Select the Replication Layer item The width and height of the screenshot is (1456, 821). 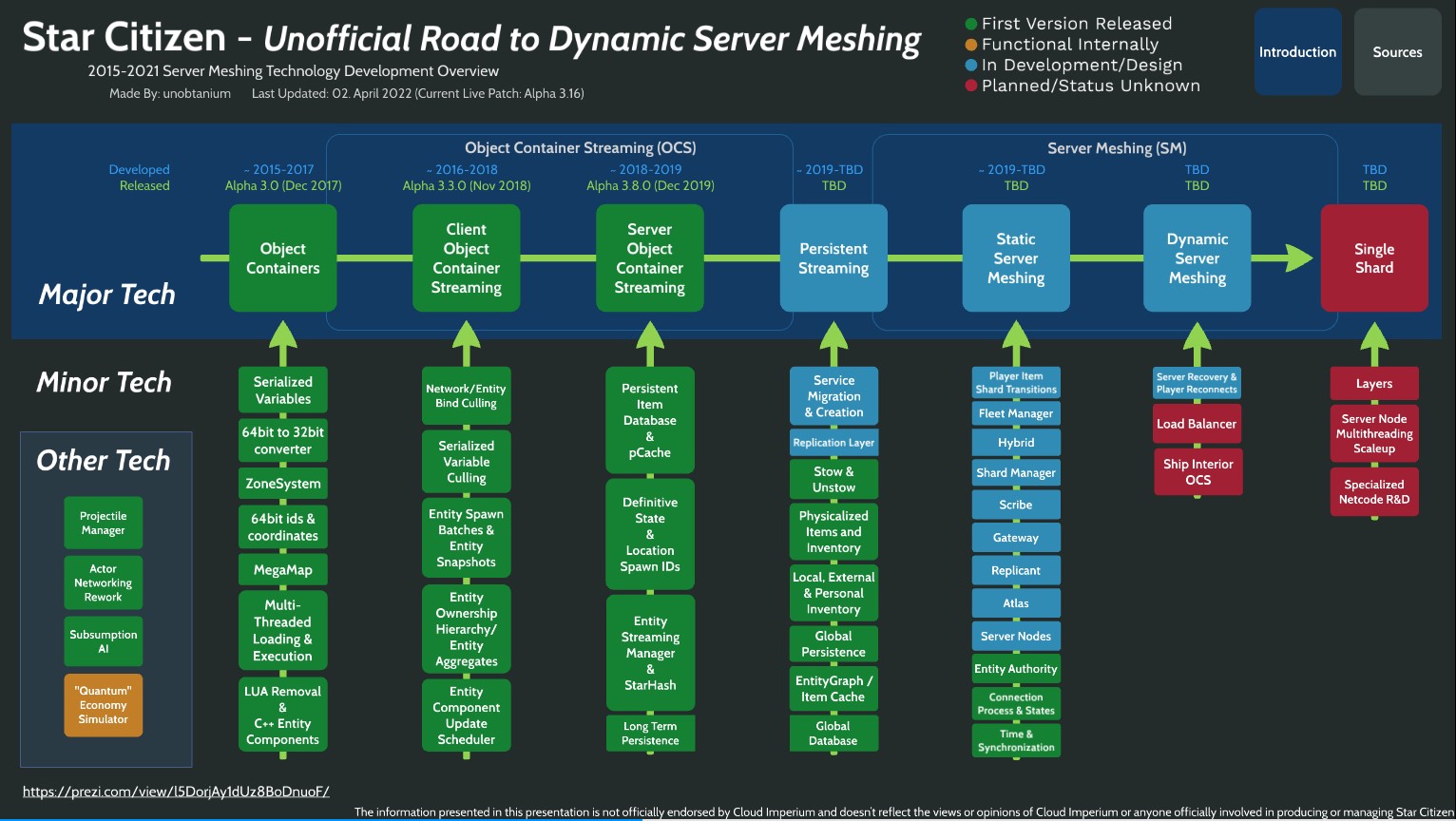(833, 443)
